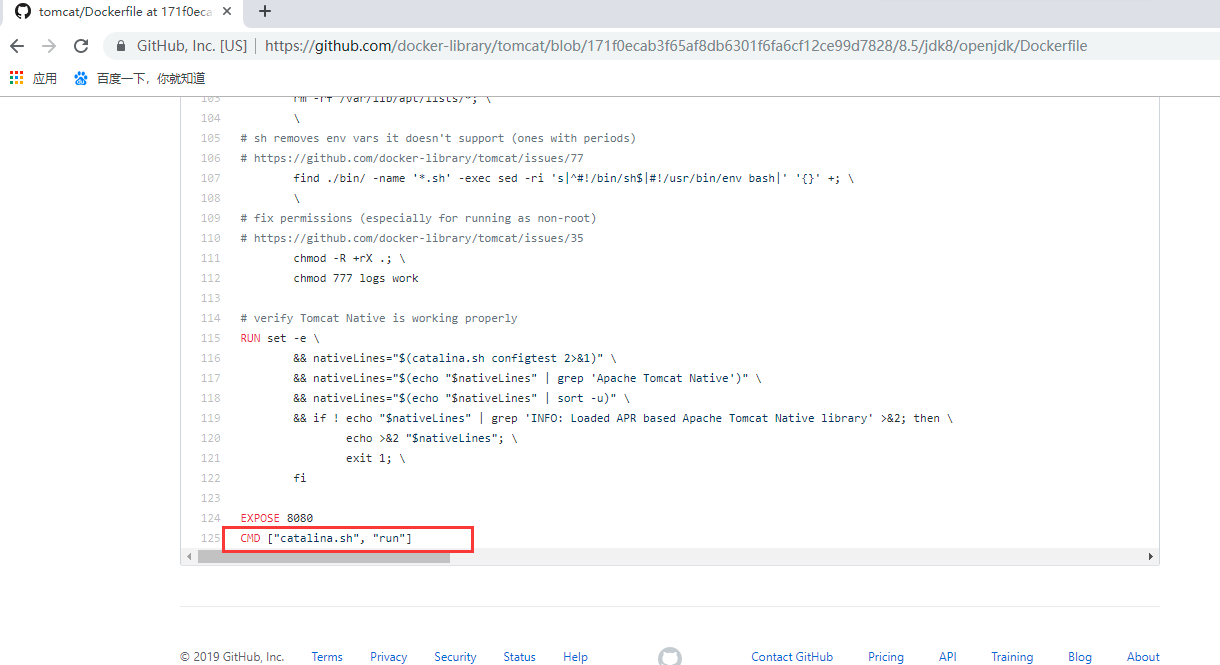This screenshot has width=1220, height=665.
Task: Click the catalina.sh configtest line
Action: pyautogui.click(x=455, y=358)
